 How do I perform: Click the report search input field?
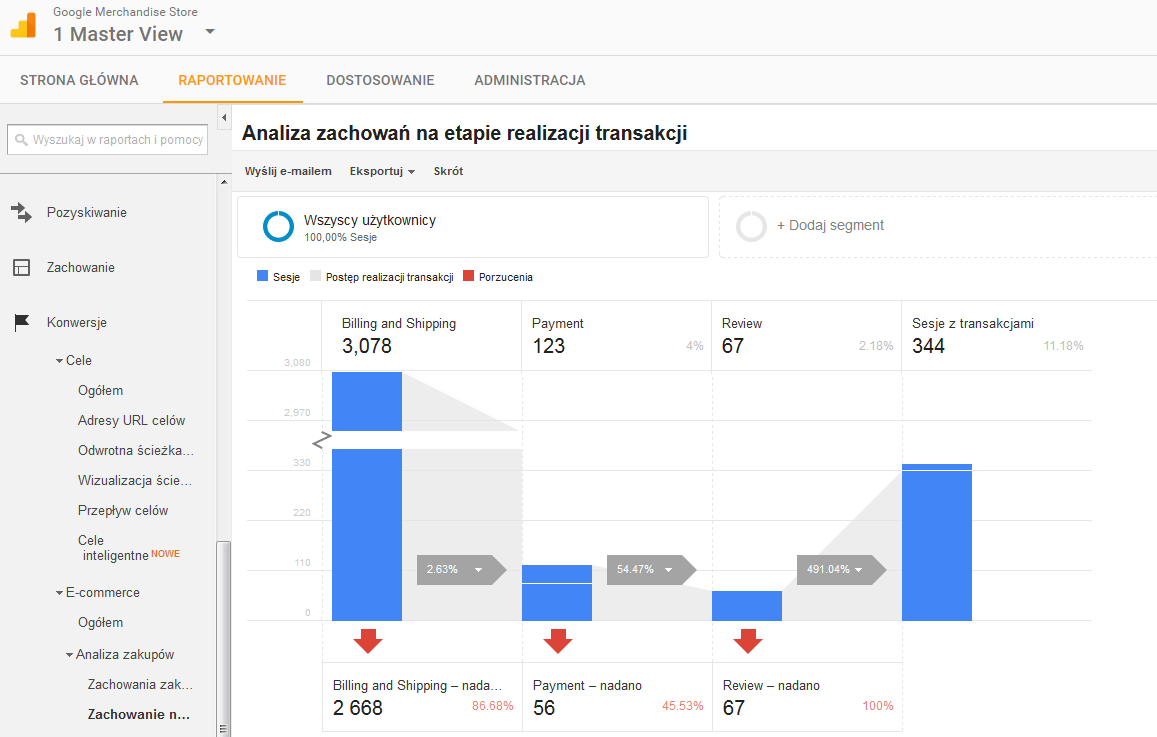pyautogui.click(x=108, y=139)
